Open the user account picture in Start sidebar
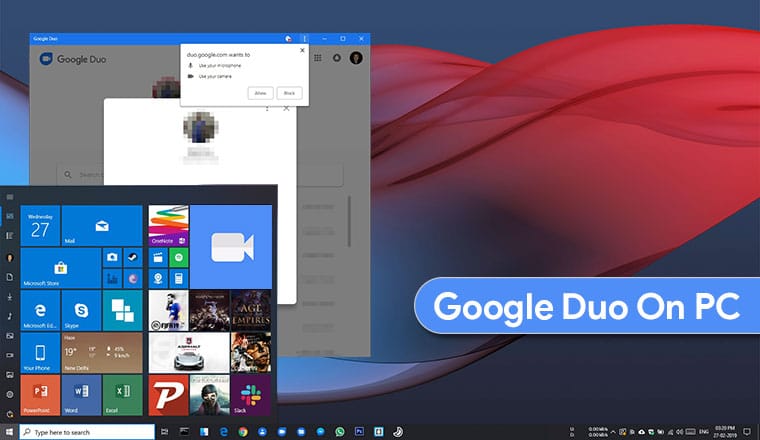Image resolution: width=760 pixels, height=440 pixels. coord(10,257)
